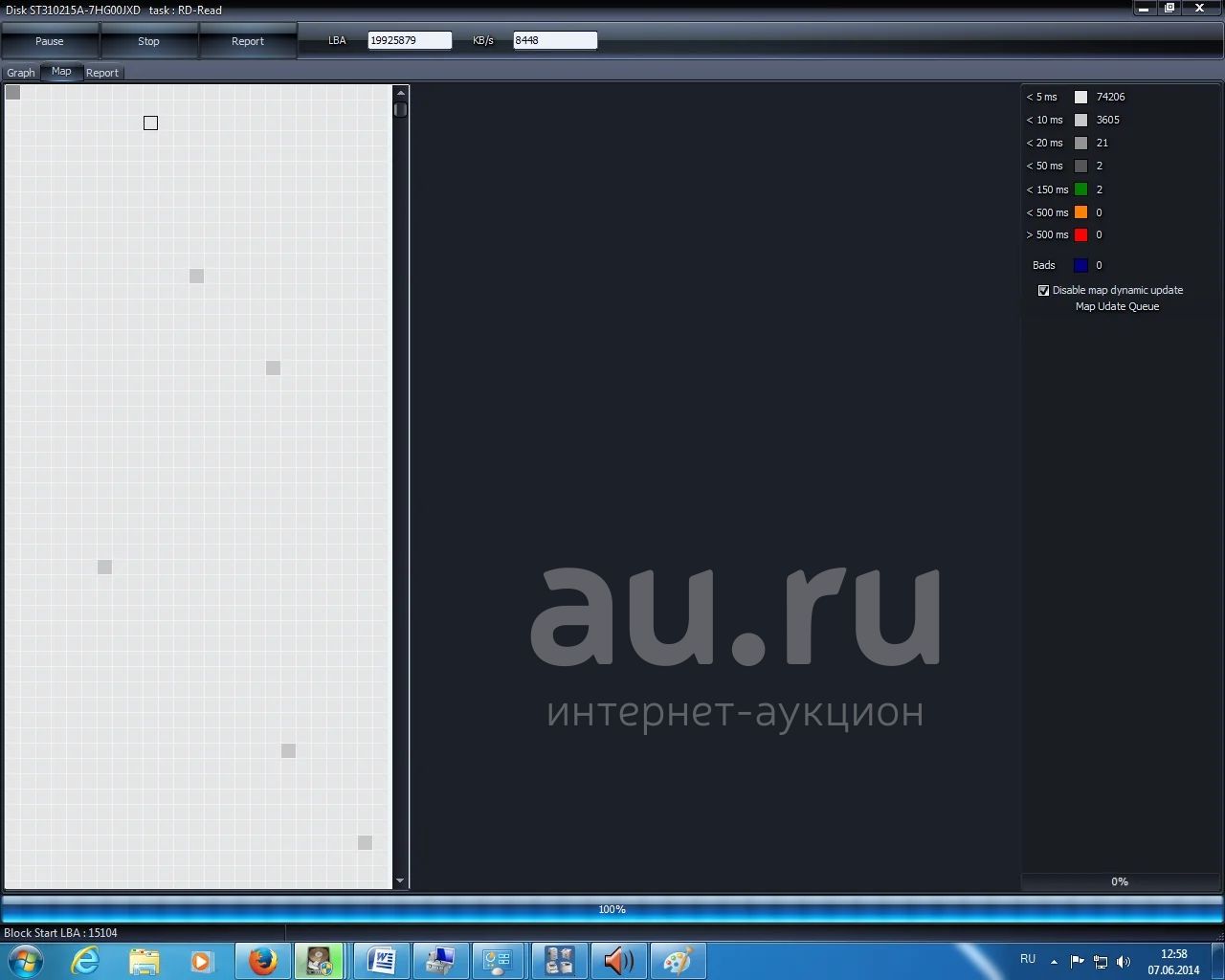Close the disk scan window
Image resolution: width=1225 pixels, height=980 pixels.
point(1200,8)
